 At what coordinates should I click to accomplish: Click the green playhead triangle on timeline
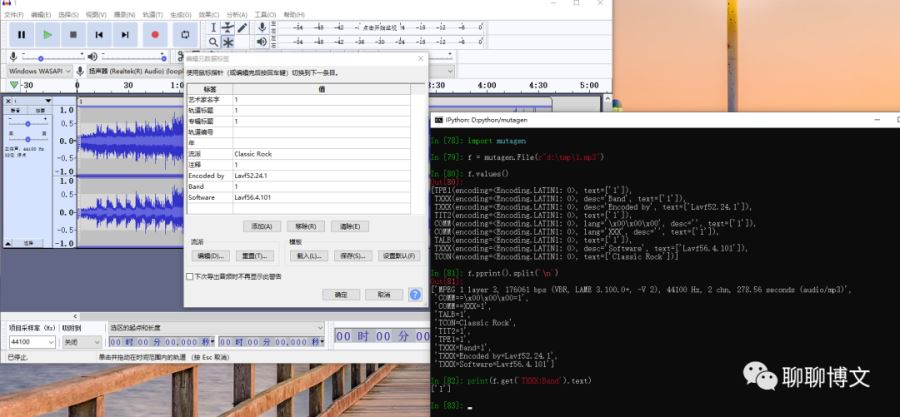[x=14, y=85]
